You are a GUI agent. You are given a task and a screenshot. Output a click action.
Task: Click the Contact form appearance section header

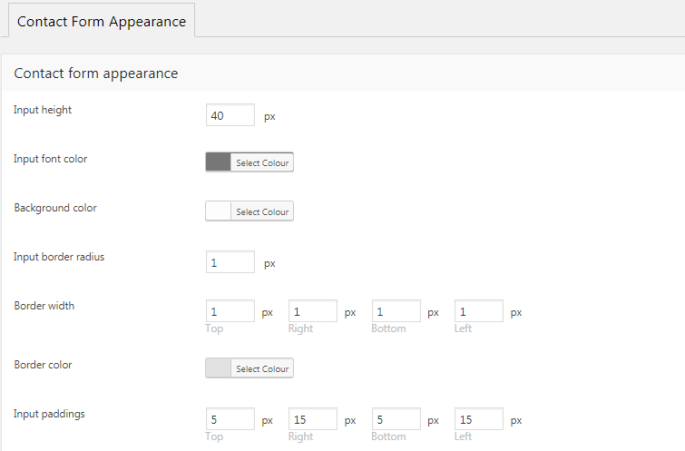click(x=96, y=73)
